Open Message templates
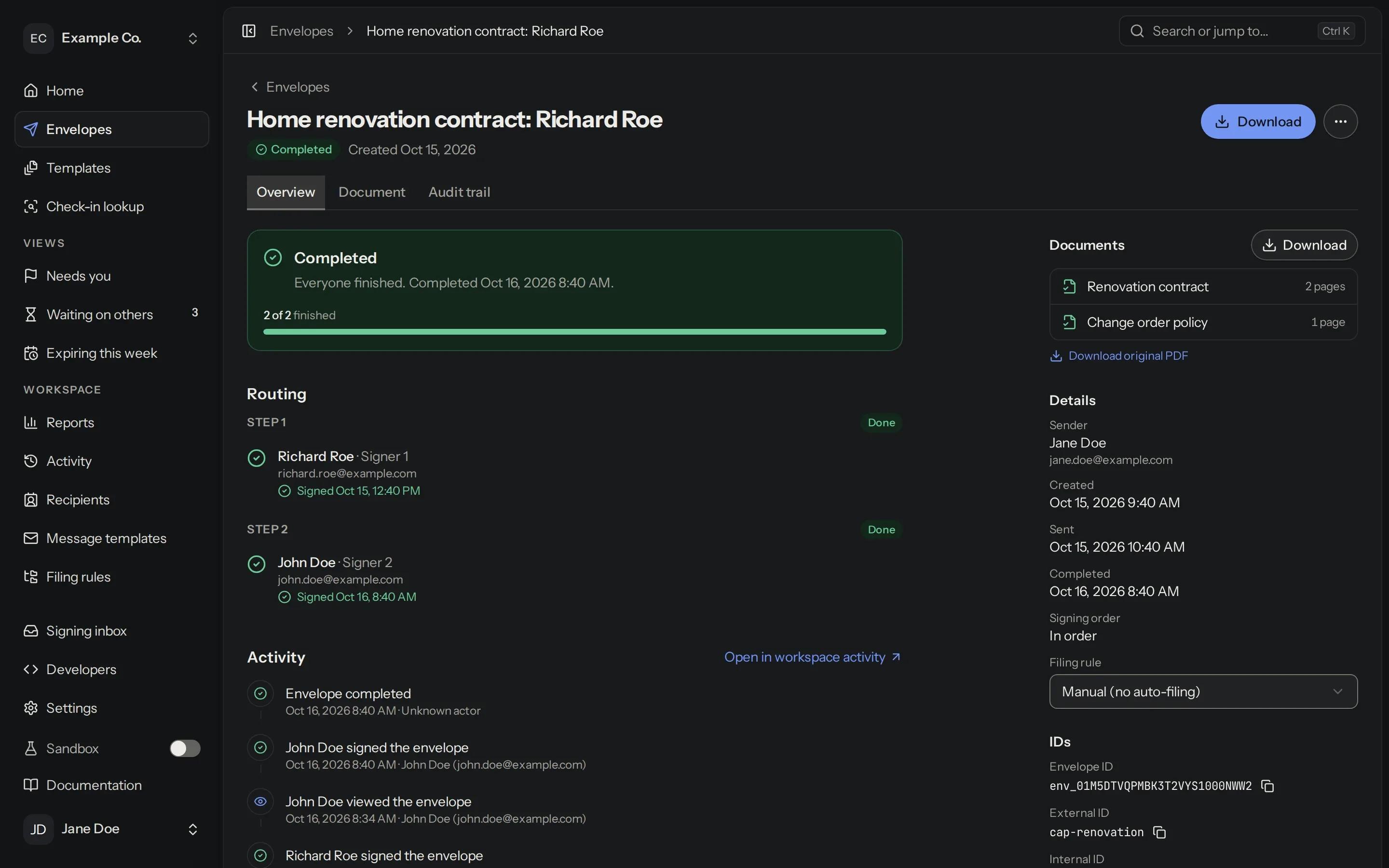Viewport: 1389px width, 868px height. 111,538
